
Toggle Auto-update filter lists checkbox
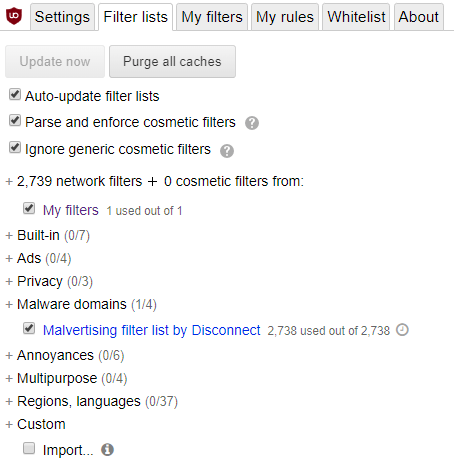click(15, 94)
